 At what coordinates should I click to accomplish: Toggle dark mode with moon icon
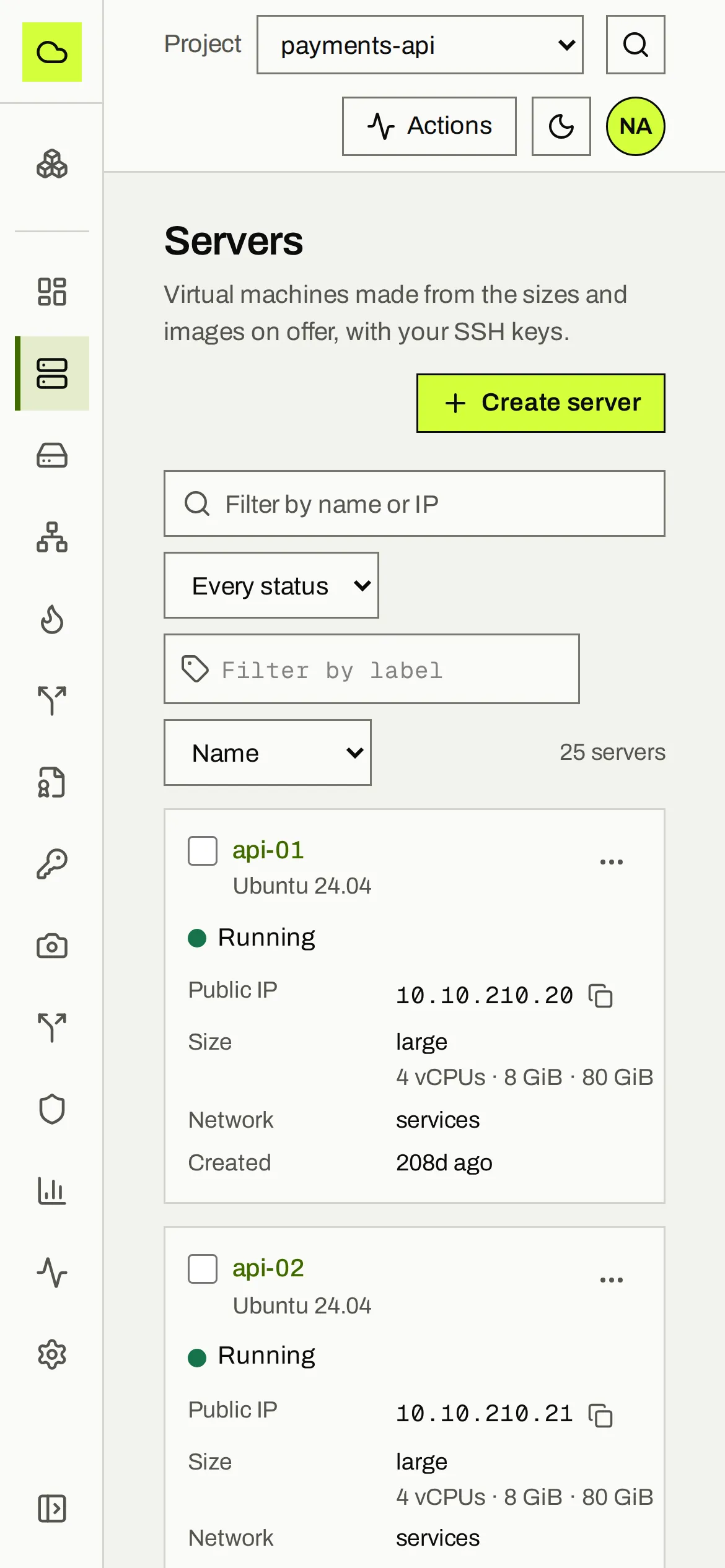[561, 126]
